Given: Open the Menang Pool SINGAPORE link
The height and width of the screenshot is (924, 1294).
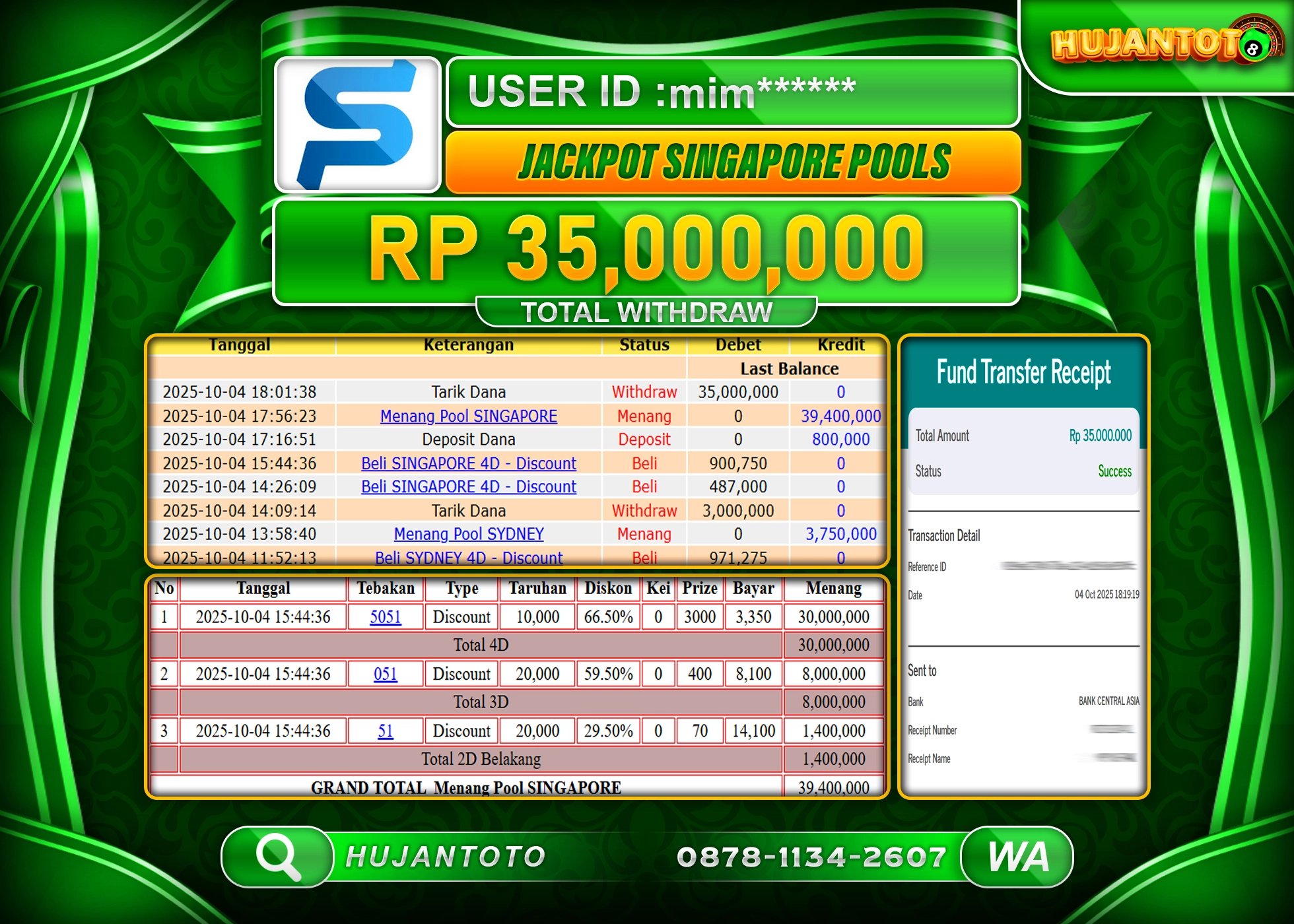Looking at the screenshot, I should [x=467, y=416].
